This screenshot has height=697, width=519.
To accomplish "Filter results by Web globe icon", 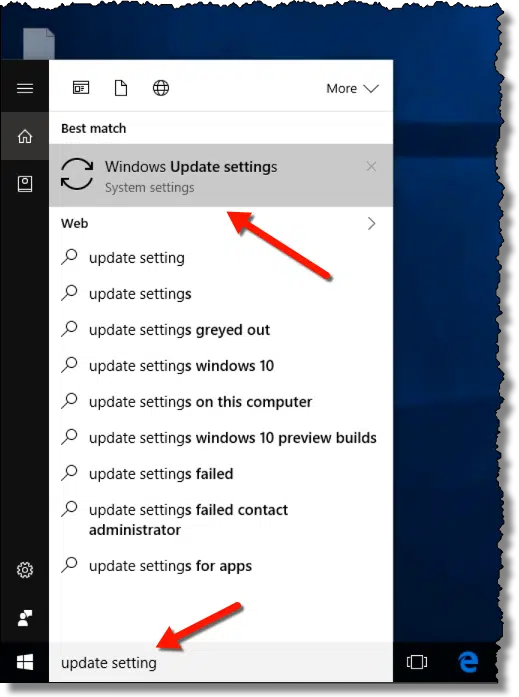I will [161, 88].
